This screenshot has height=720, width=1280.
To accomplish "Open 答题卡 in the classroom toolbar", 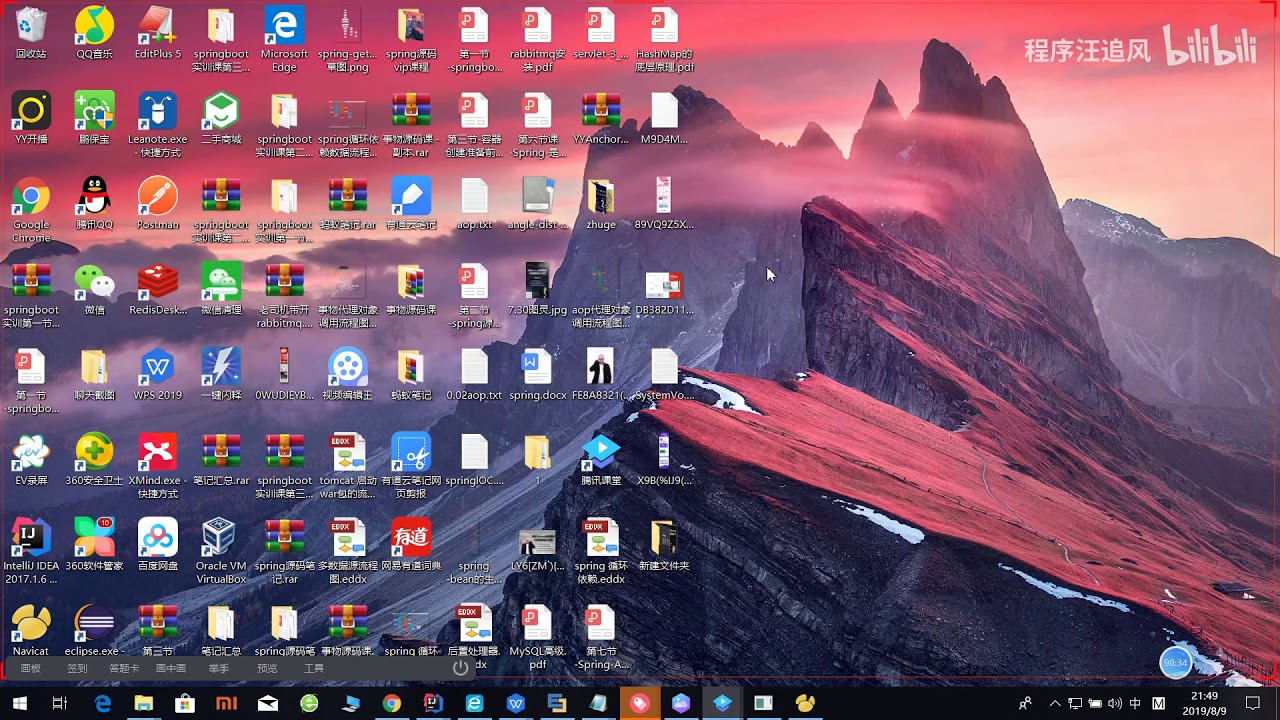I will tap(124, 668).
